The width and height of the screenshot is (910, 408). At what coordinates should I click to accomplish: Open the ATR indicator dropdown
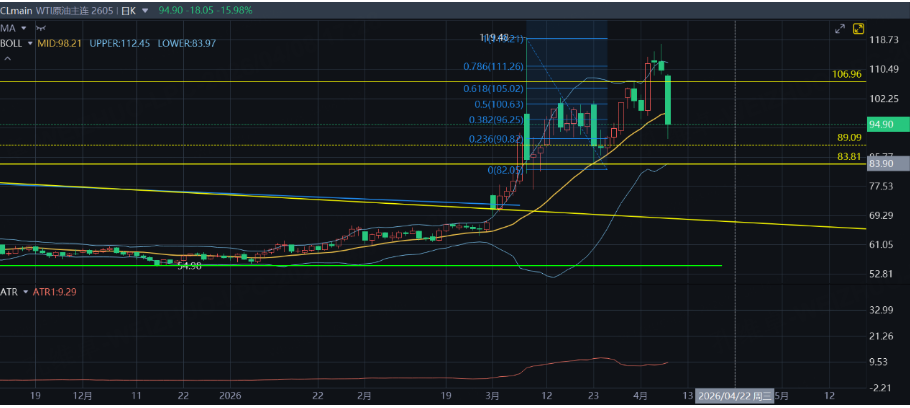[x=26, y=292]
